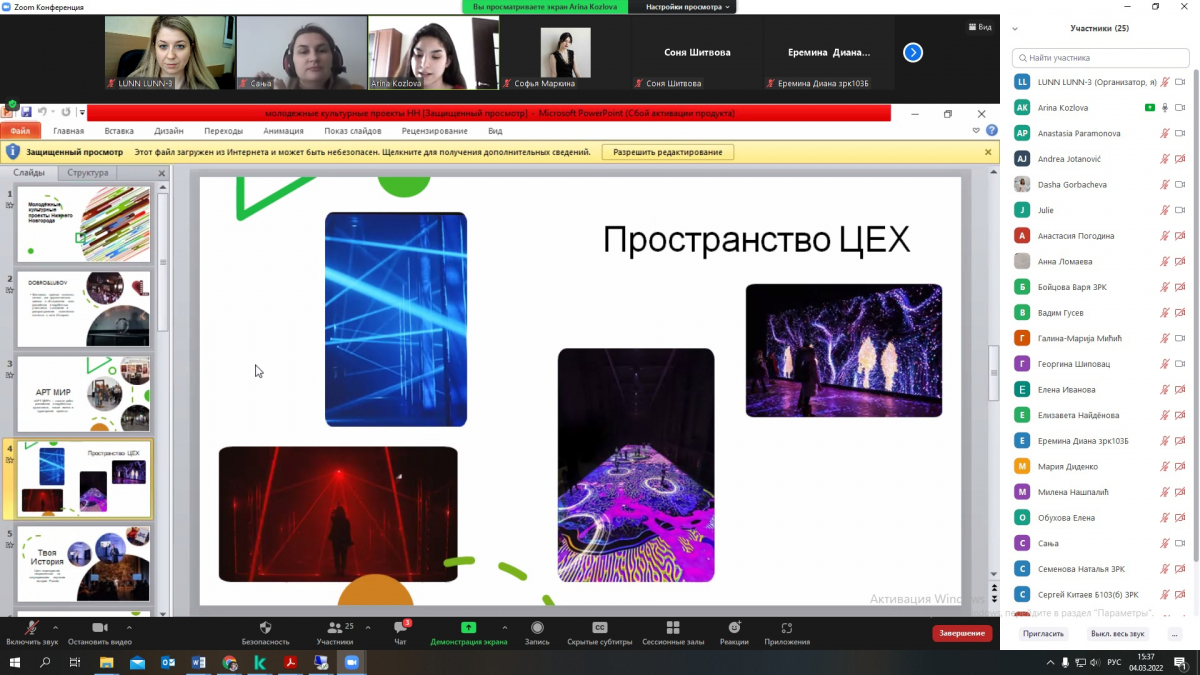1200x675 pixels.
Task: Expand participants options arrow in Zoom toolbar
Action: click(368, 627)
